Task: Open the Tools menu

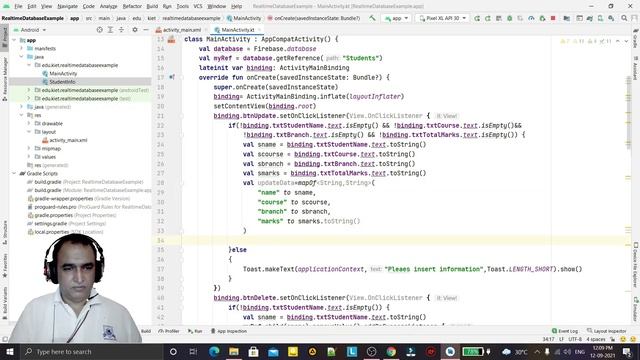Action: pos(182,6)
